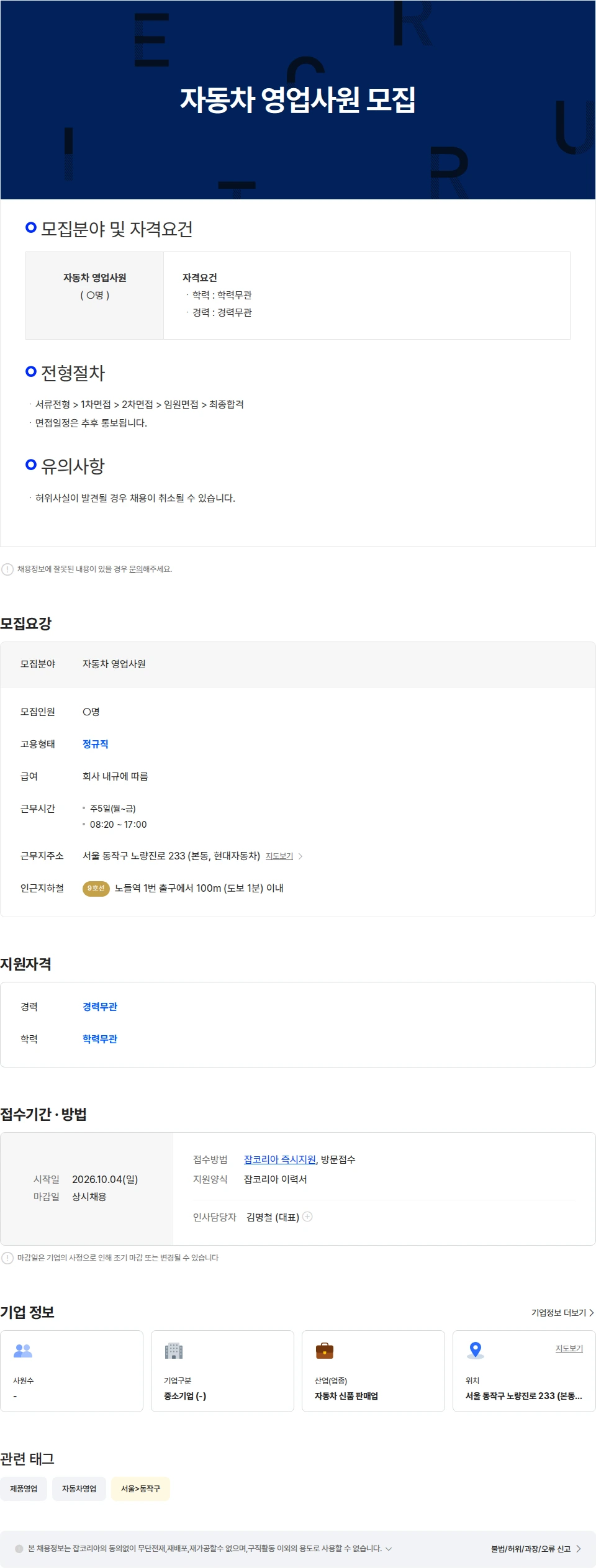Click the 잡코리아 이력서 application form text
Viewport: 596px width, 1568px height.
(276, 1179)
